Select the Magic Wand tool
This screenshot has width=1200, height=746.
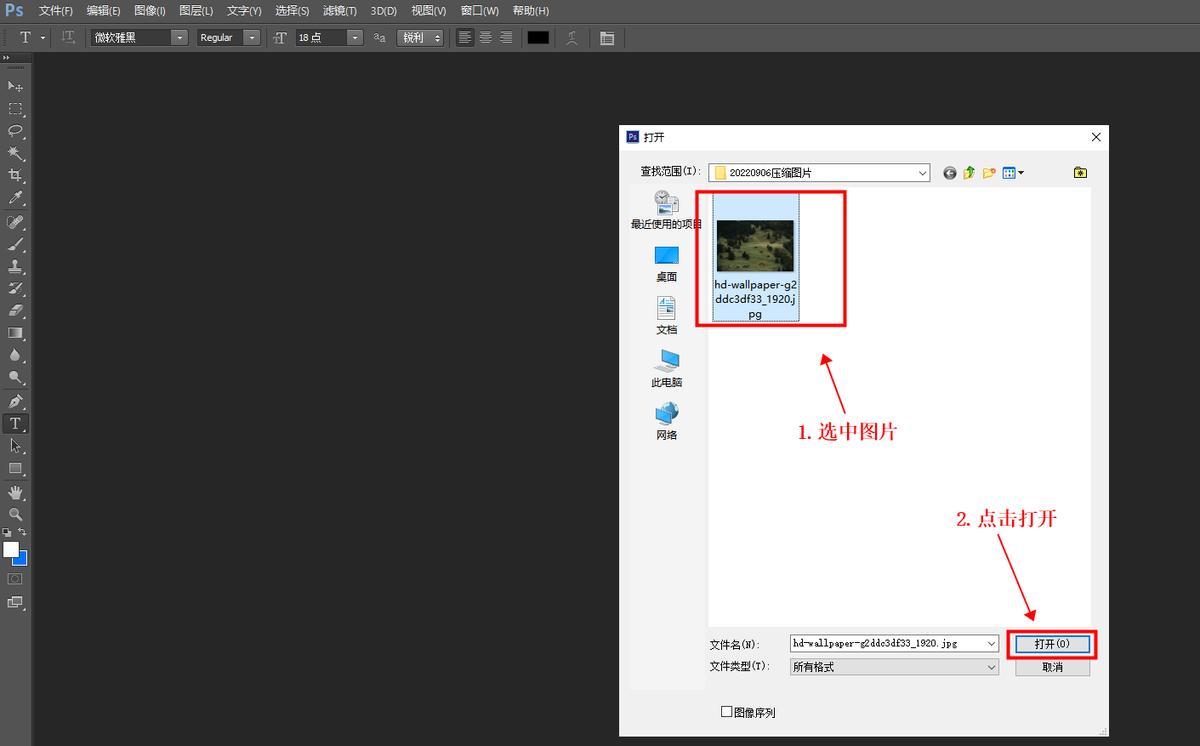pos(15,154)
